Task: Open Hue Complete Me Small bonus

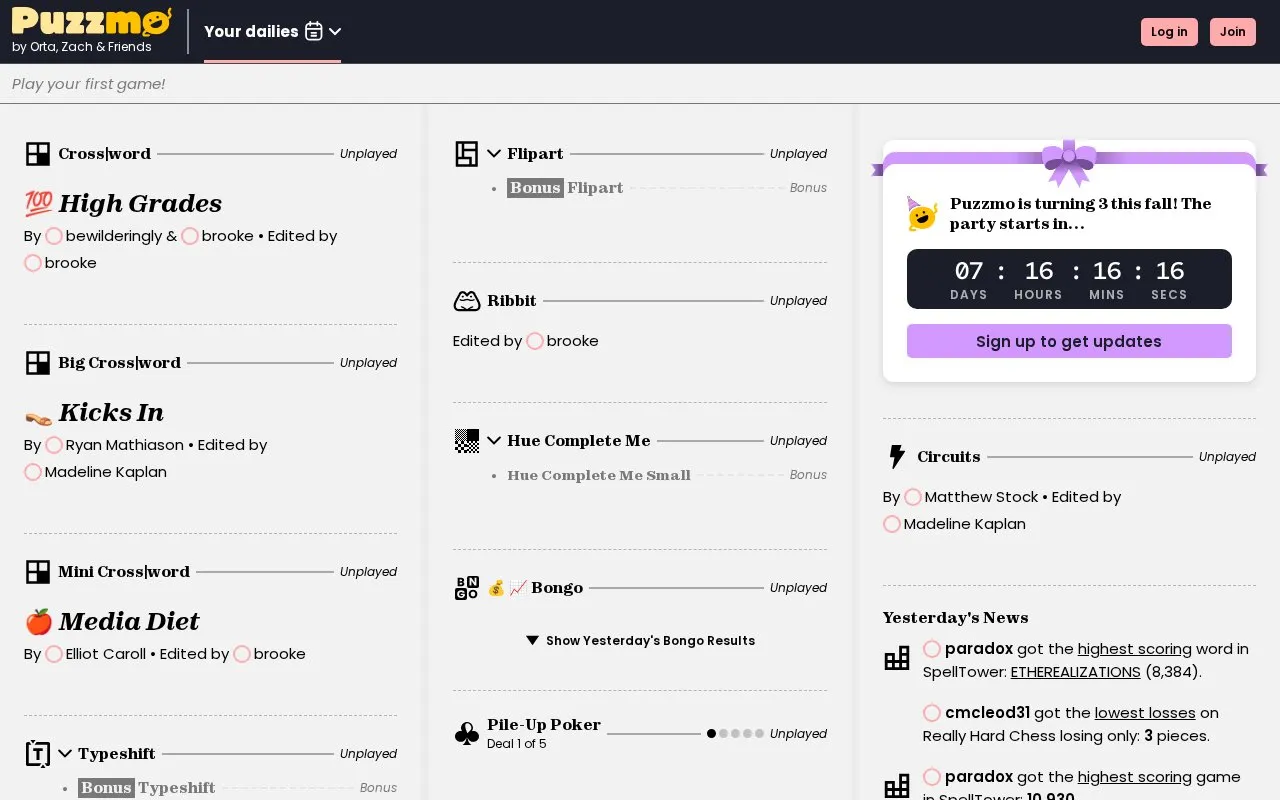Action: point(599,475)
